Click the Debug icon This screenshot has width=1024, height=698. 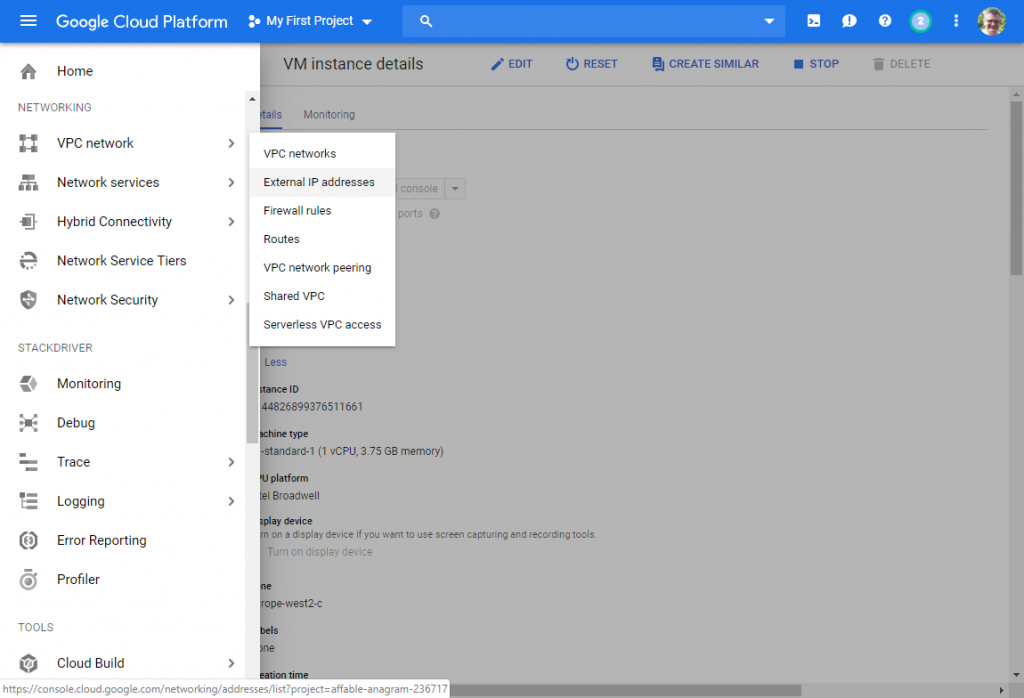[x=28, y=422]
